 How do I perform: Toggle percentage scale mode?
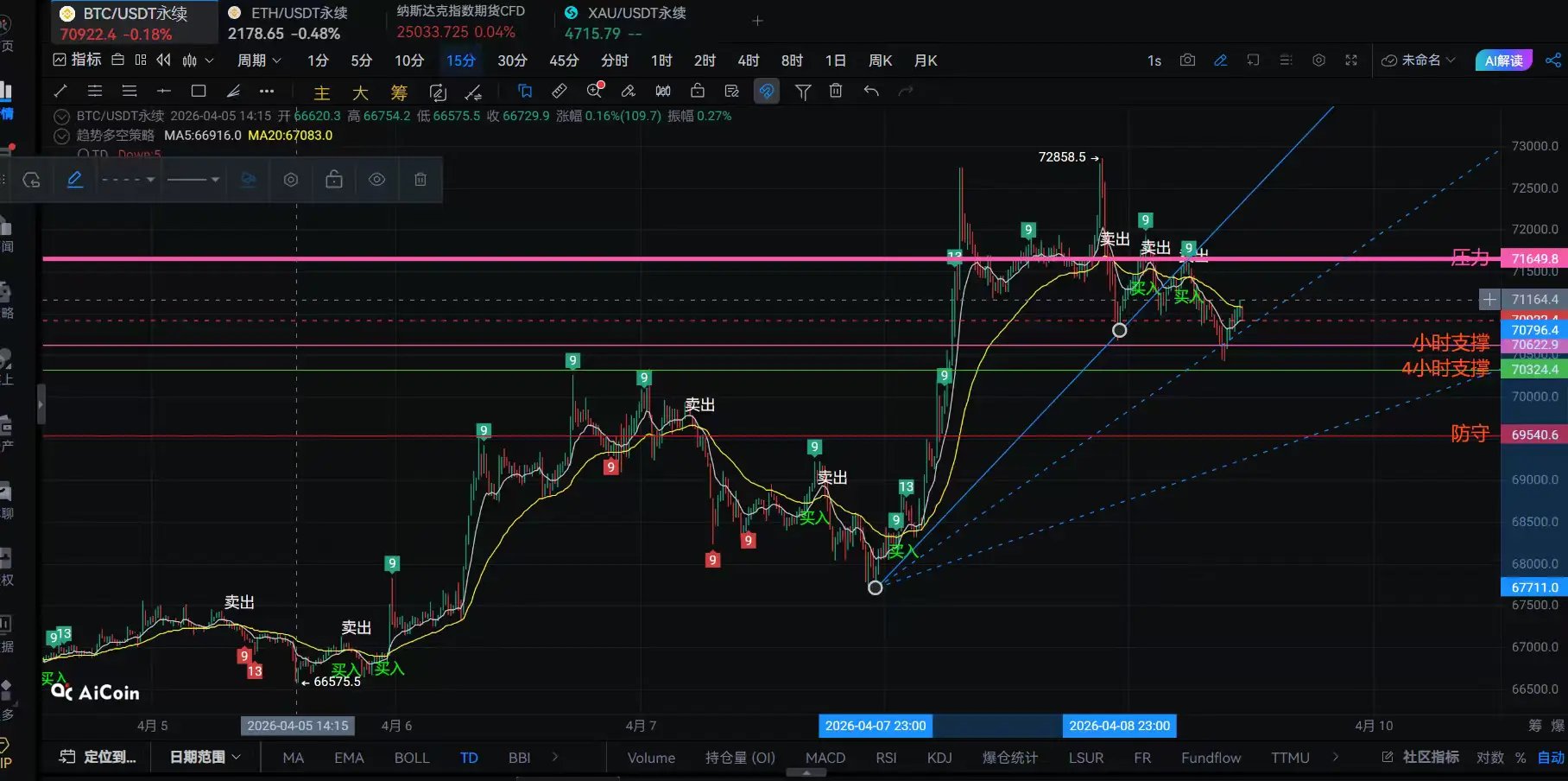[1521, 758]
